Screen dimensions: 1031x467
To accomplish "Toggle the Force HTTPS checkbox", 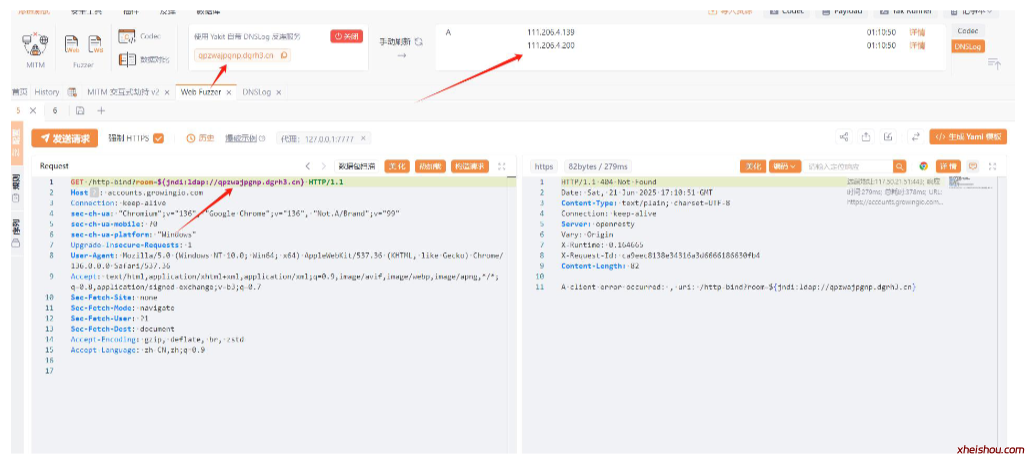I will [x=158, y=138].
